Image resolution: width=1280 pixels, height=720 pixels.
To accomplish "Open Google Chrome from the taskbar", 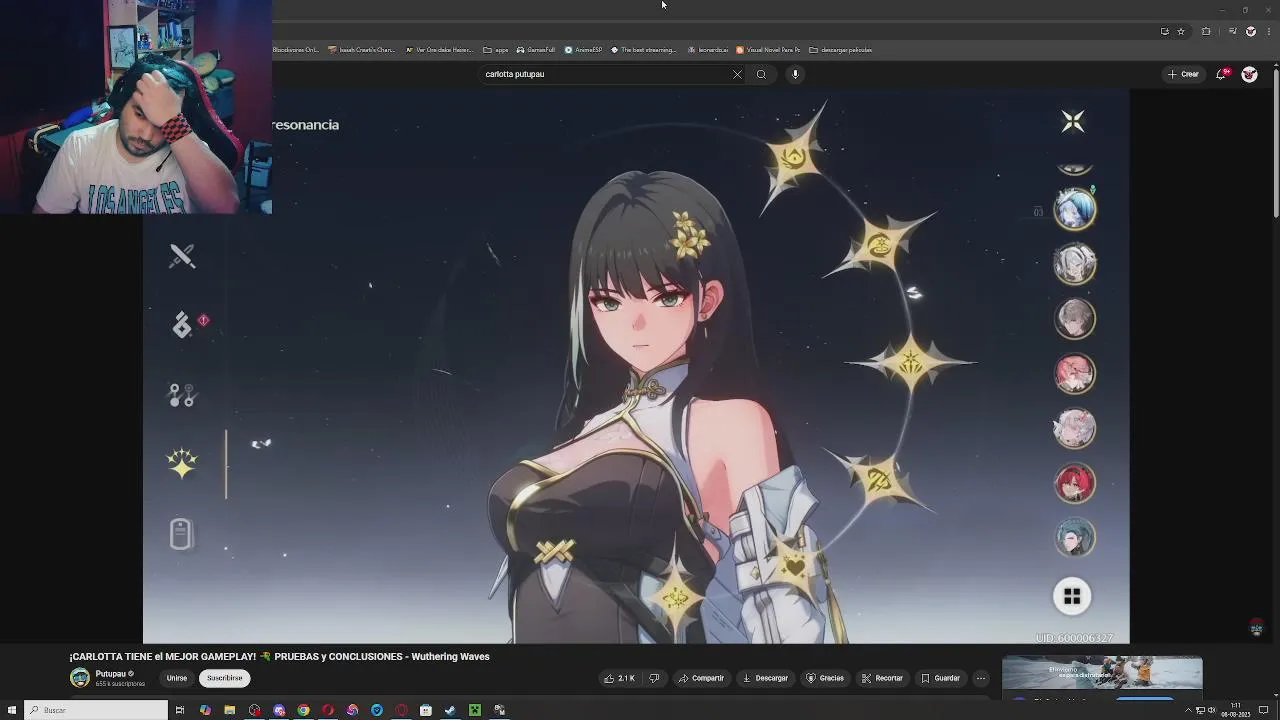I will pyautogui.click(x=303, y=710).
